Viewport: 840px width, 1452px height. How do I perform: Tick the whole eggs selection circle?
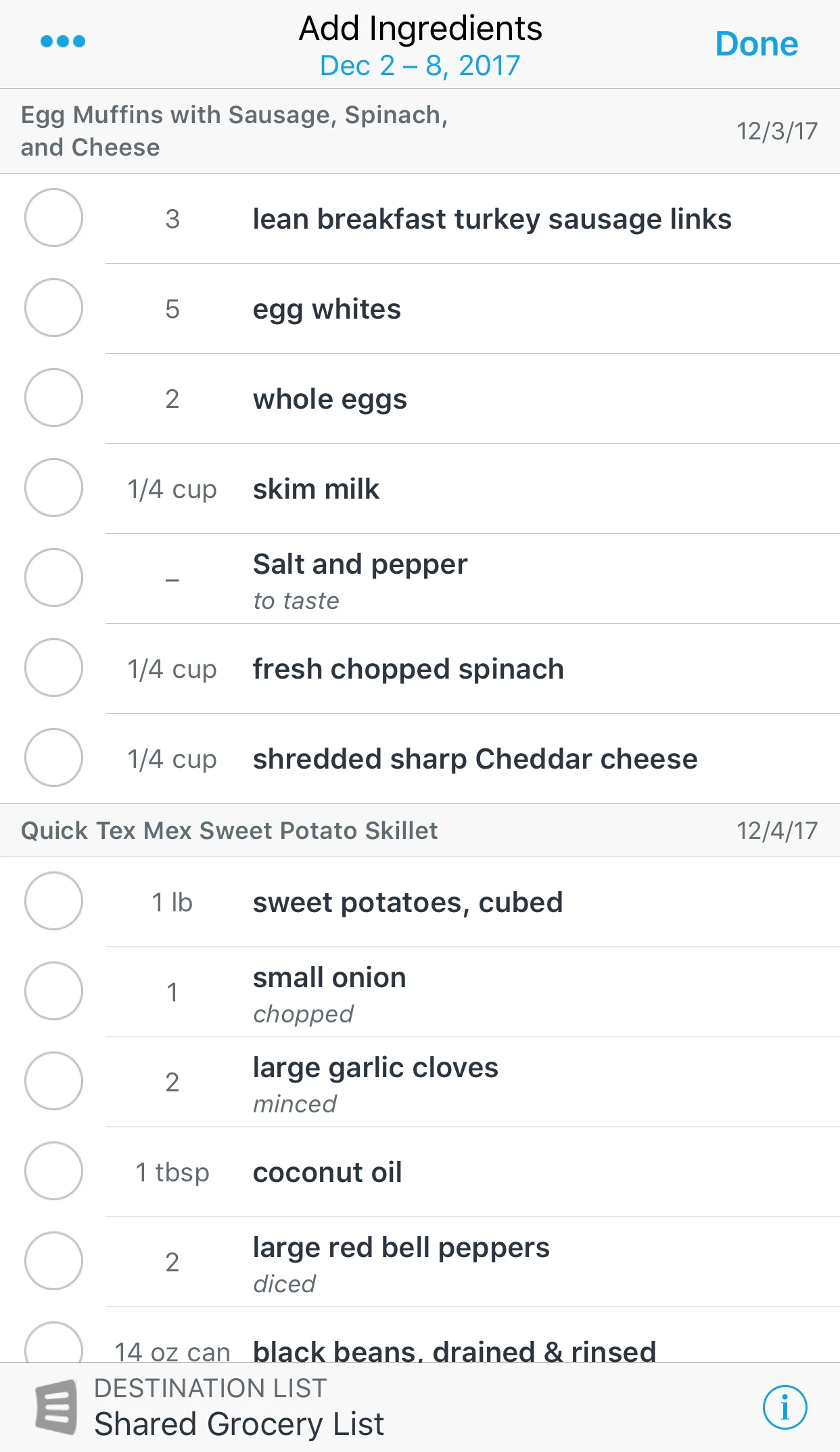click(53, 398)
